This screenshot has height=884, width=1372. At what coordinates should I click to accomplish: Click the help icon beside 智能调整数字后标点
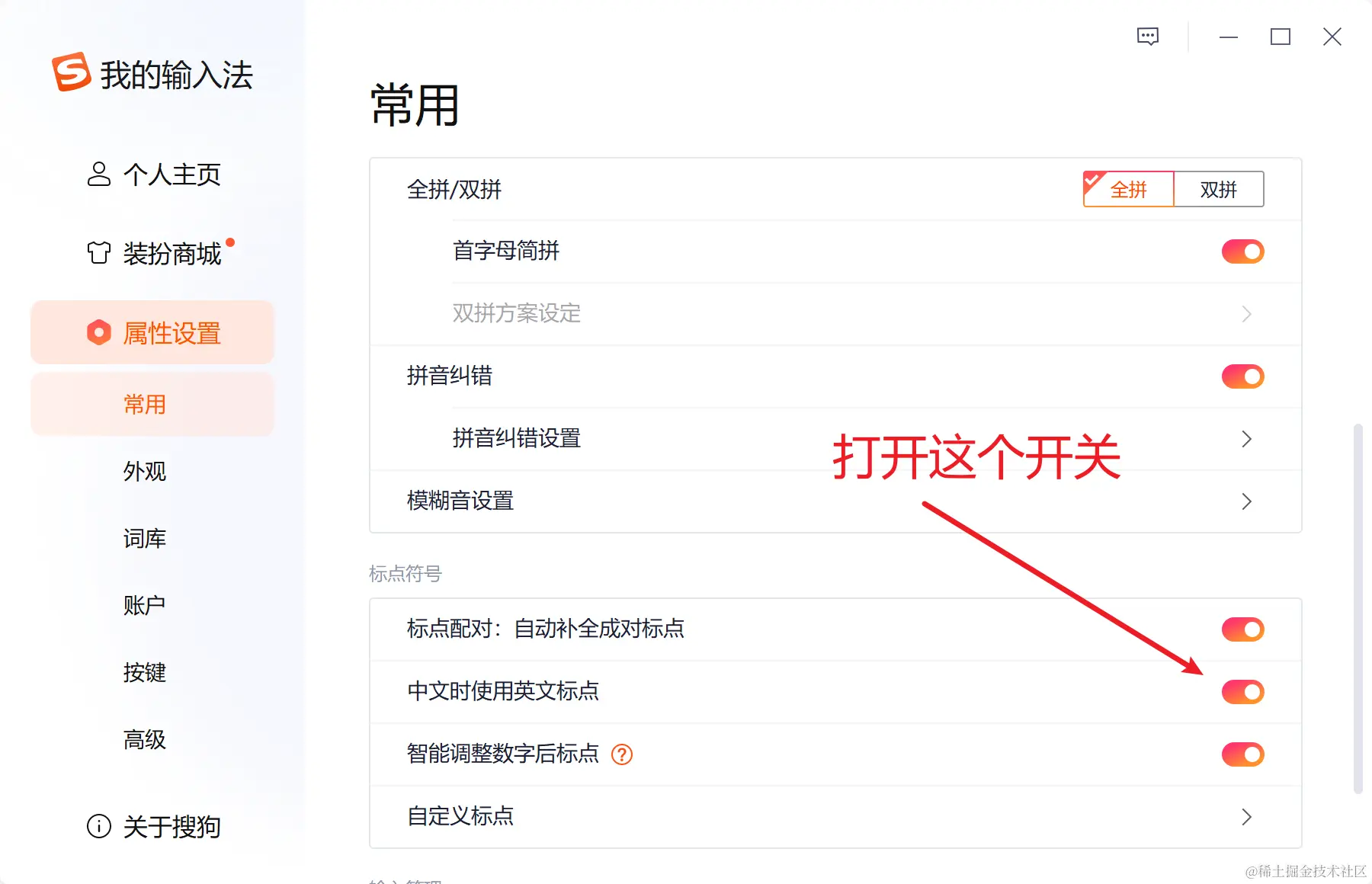point(623,754)
